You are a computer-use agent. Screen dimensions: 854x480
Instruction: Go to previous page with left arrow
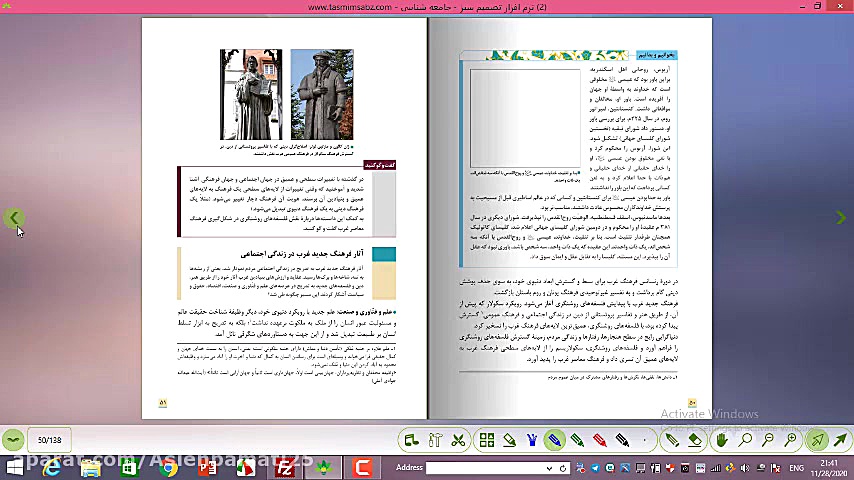(x=14, y=218)
